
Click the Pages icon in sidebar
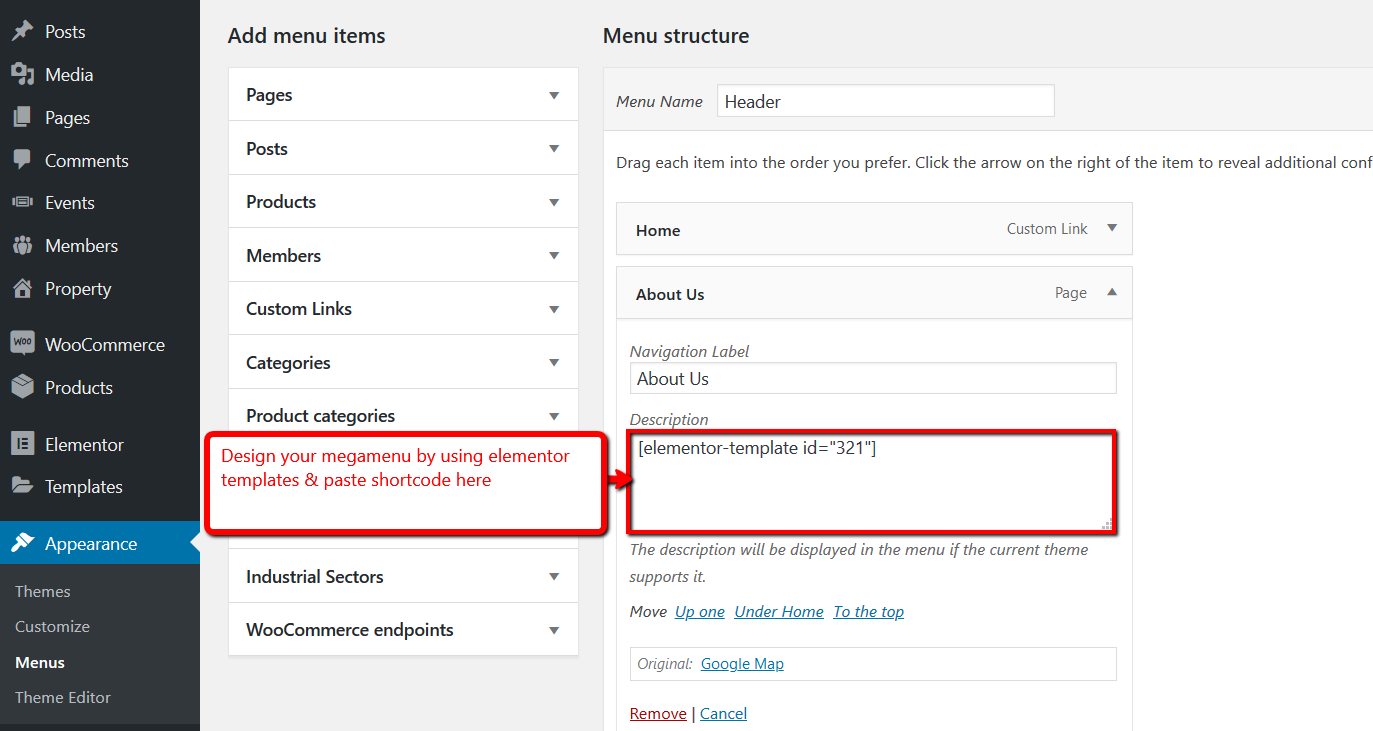tap(22, 117)
